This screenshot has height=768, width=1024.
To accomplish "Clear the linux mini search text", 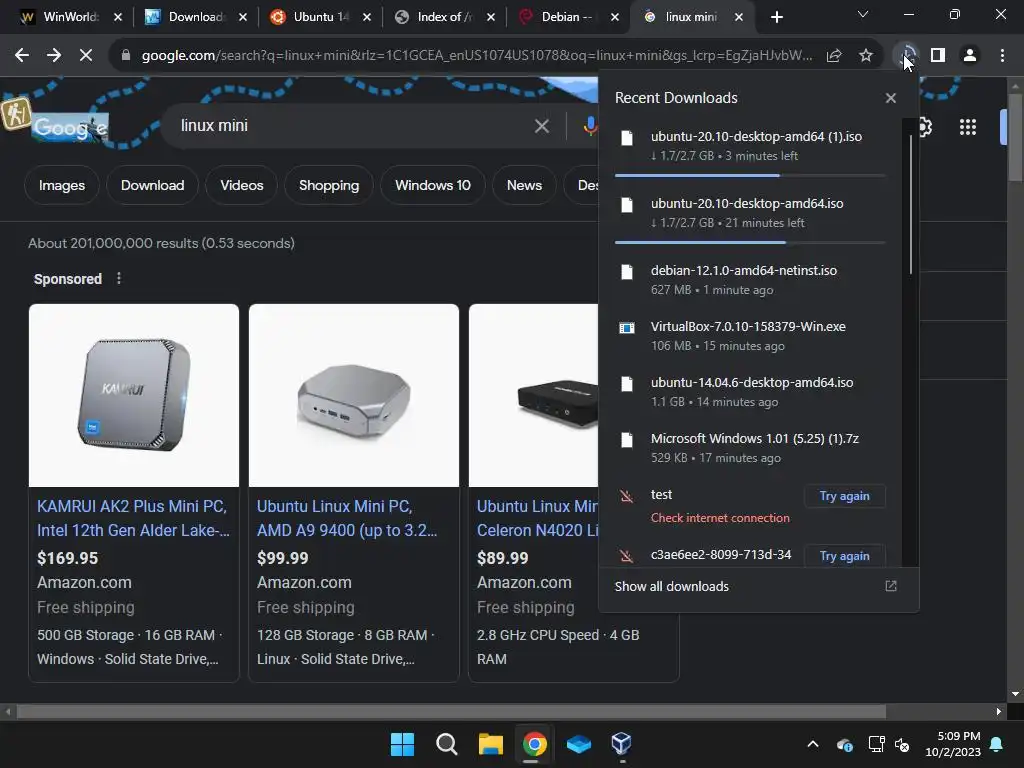I will coord(541,126).
